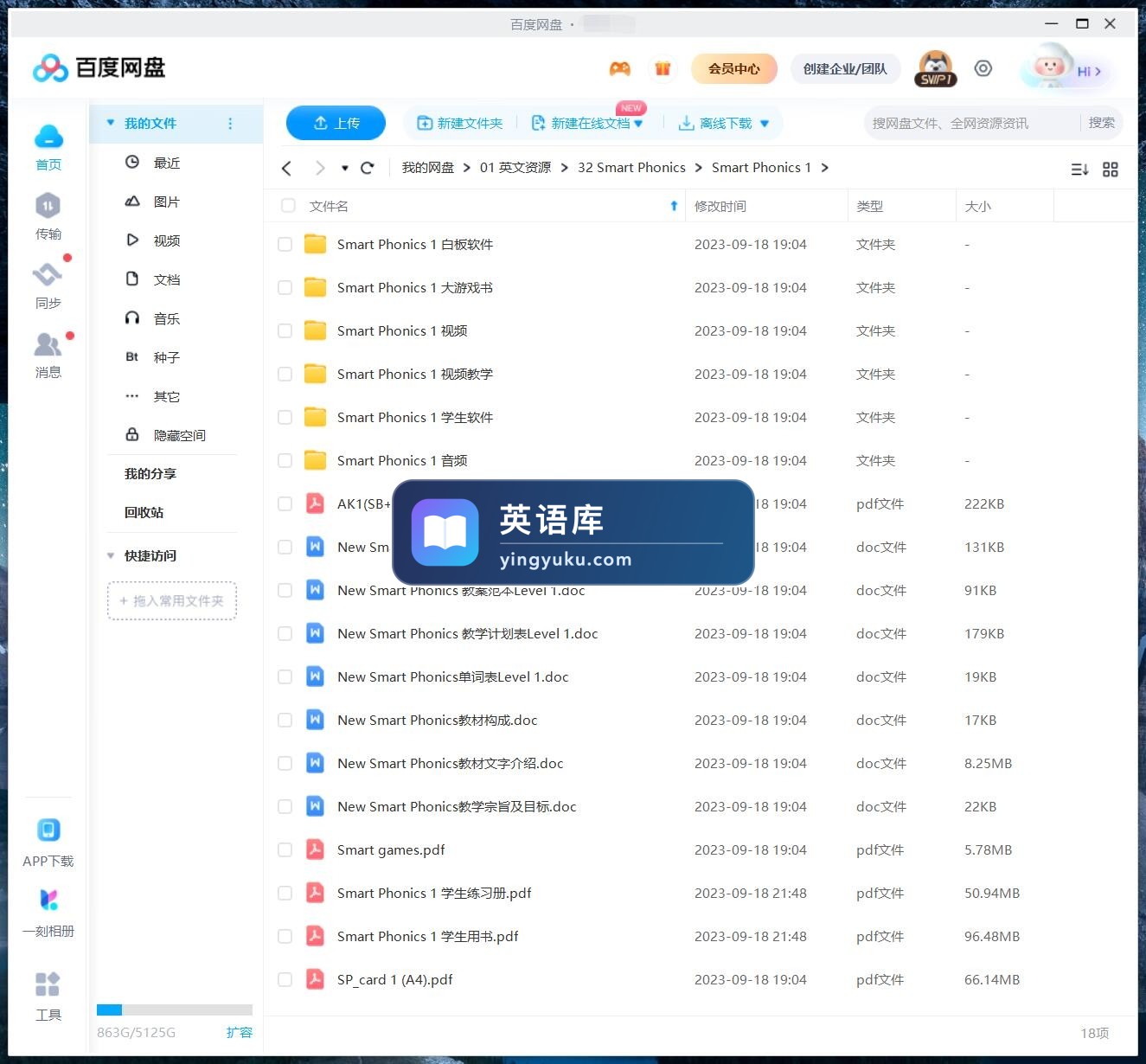Open My Shares (我的分享)
The width and height of the screenshot is (1146, 1064).
click(150, 474)
